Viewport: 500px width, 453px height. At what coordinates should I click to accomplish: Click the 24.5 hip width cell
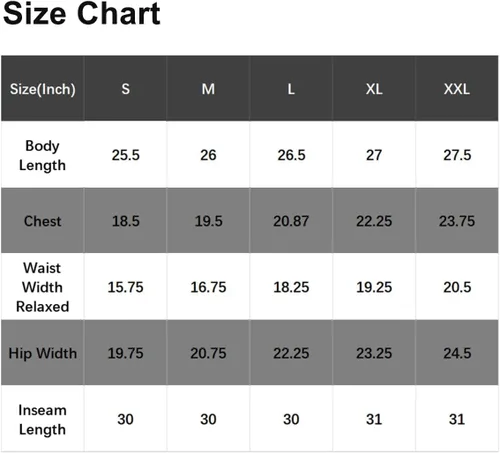coord(457,353)
